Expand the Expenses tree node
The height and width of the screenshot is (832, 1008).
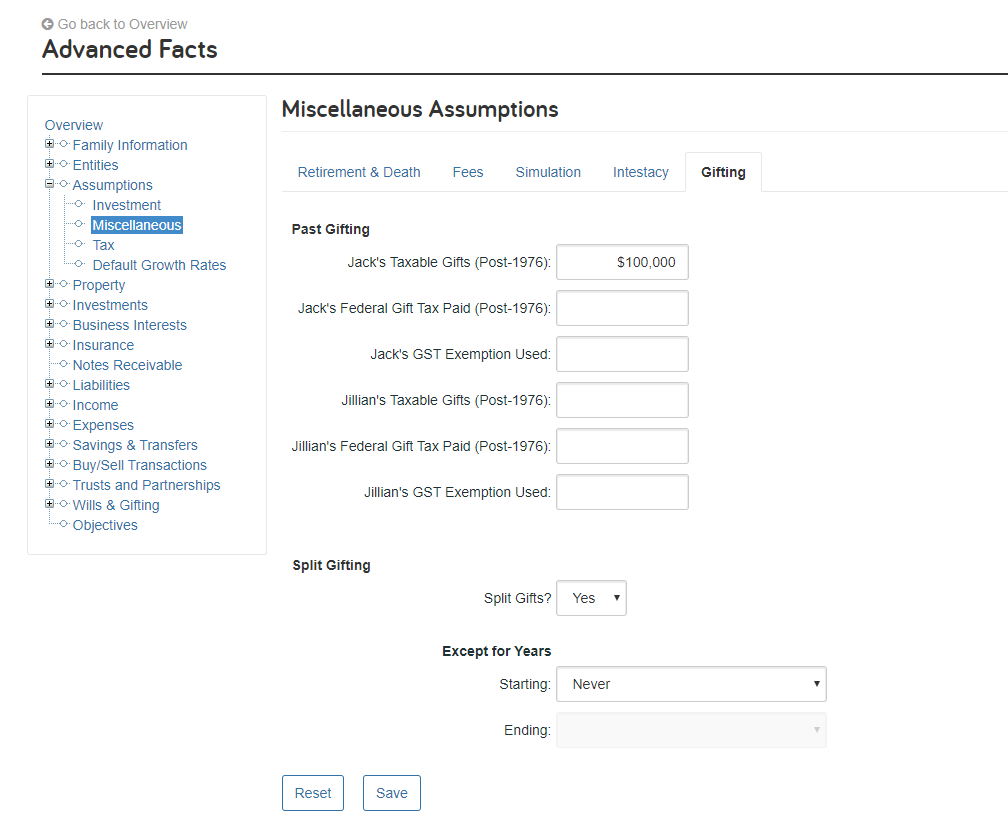(49, 424)
